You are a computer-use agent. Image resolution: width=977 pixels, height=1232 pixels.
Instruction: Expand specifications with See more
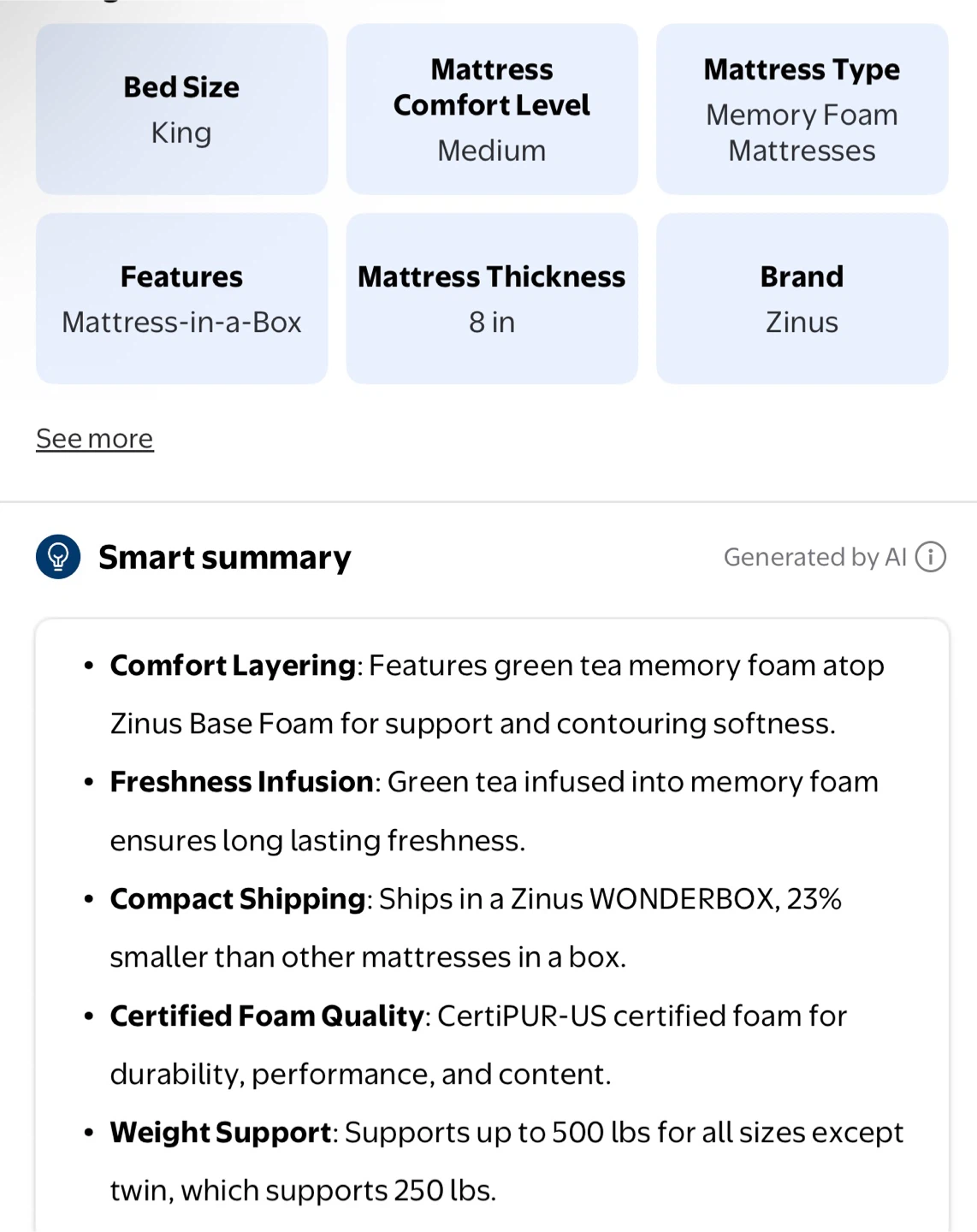coord(95,438)
